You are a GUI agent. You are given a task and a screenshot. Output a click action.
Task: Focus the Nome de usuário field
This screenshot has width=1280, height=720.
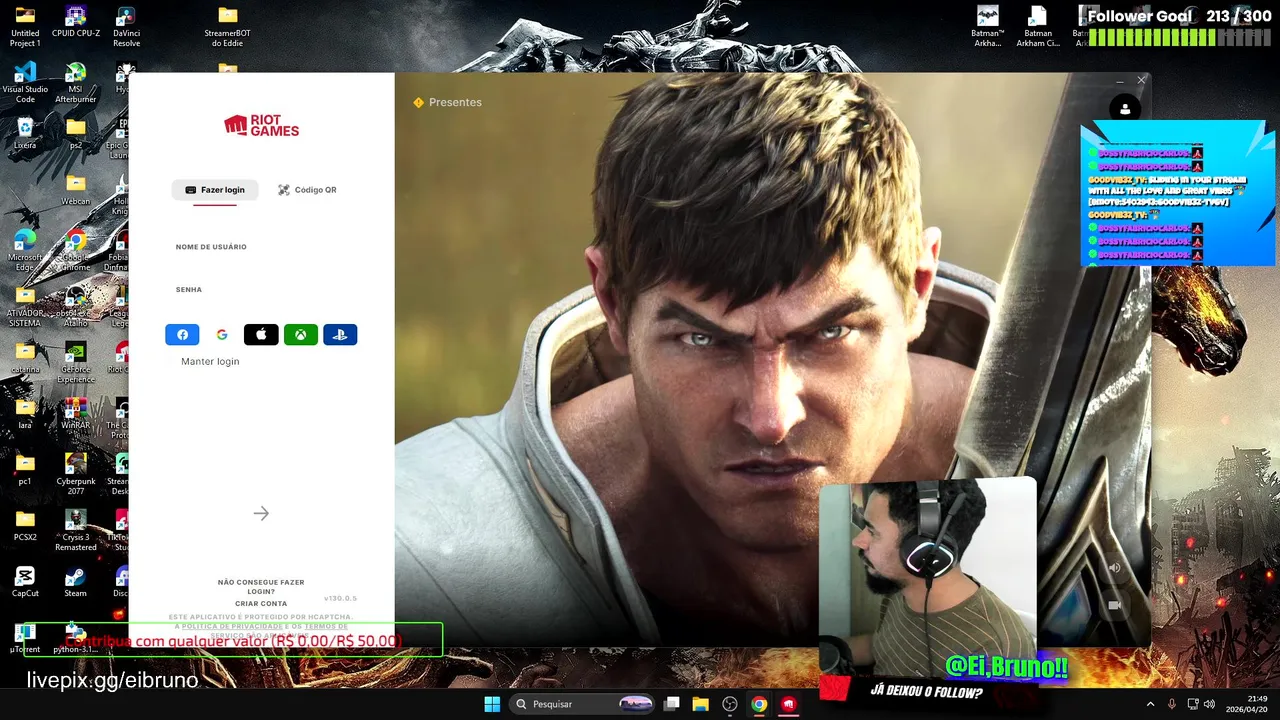point(261,247)
